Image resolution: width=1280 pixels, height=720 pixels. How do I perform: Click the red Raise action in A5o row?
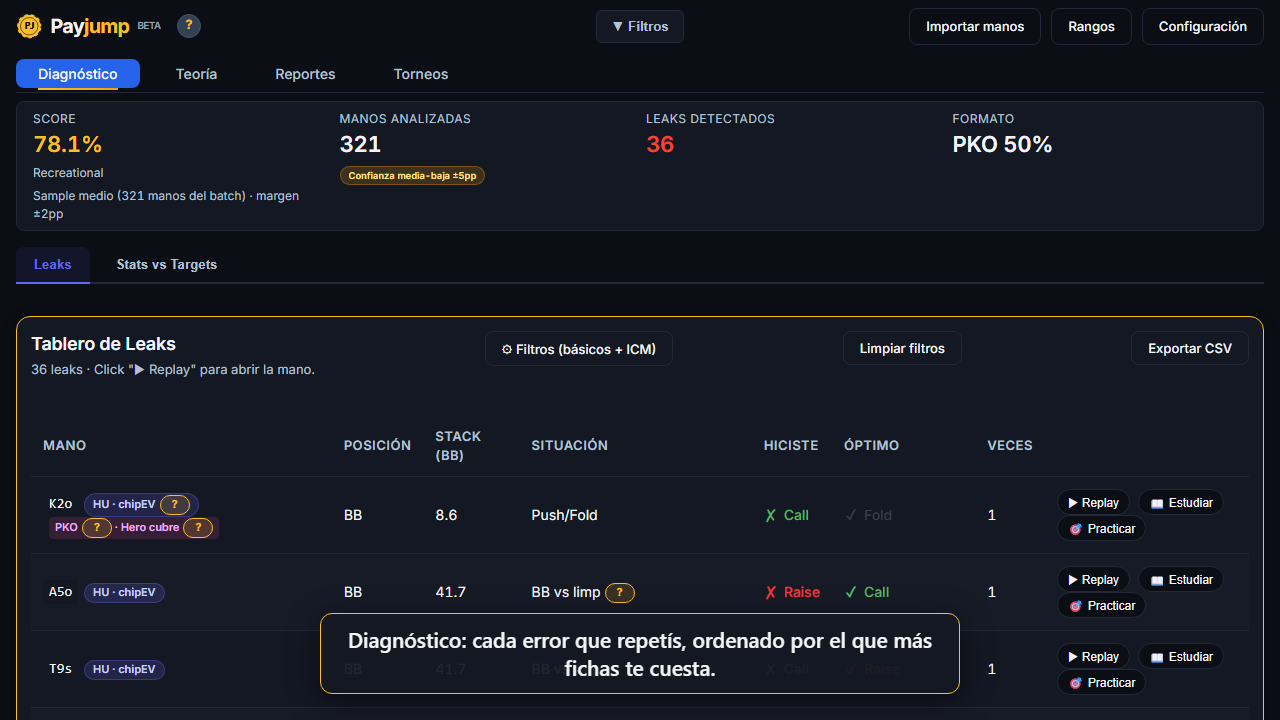pos(792,593)
